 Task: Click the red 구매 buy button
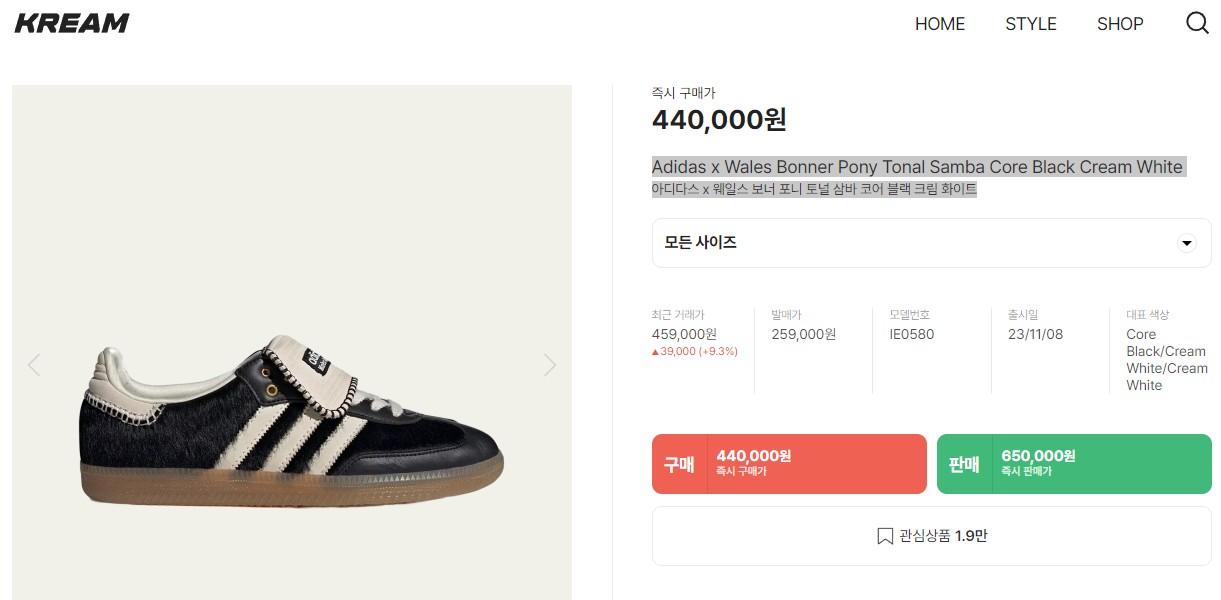789,464
